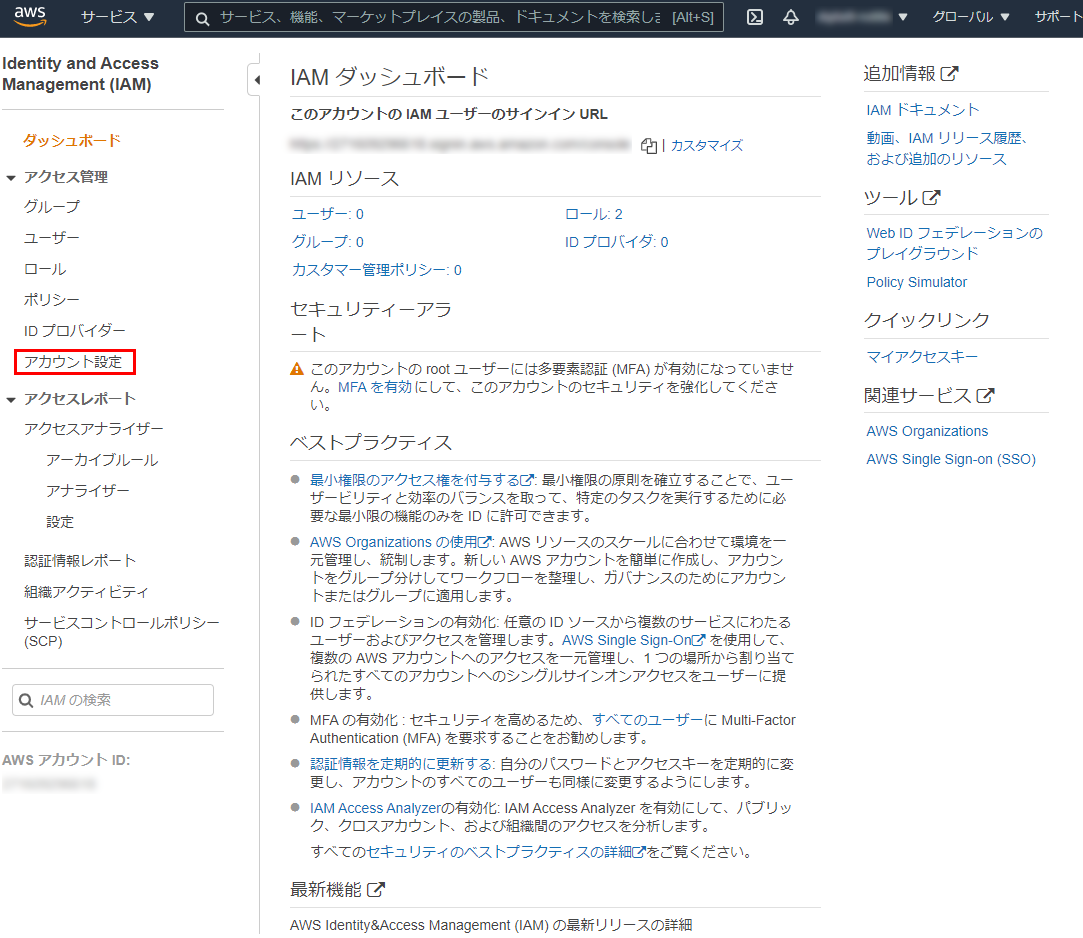1083x938 pixels.
Task: Open the account name dropdown
Action: pyautogui.click(x=862, y=17)
